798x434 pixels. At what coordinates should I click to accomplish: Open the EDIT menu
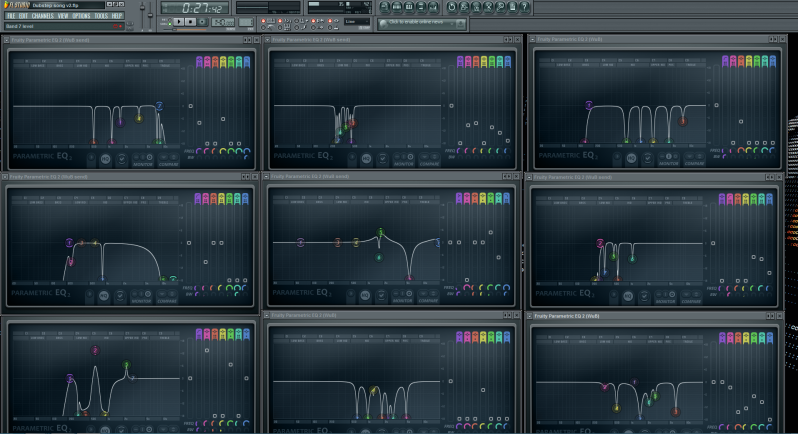[23, 16]
